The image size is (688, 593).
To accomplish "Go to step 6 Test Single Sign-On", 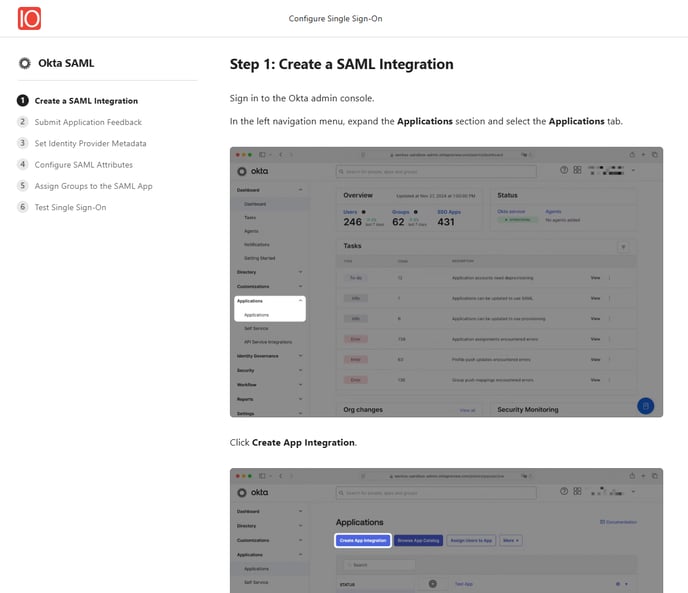I will (x=62, y=207).
